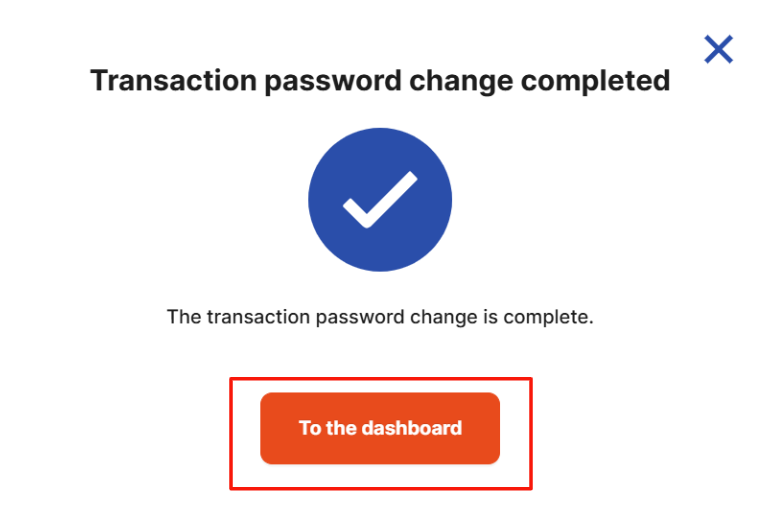Click the word completed in the heading
The width and height of the screenshot is (757, 507).
tap(595, 81)
